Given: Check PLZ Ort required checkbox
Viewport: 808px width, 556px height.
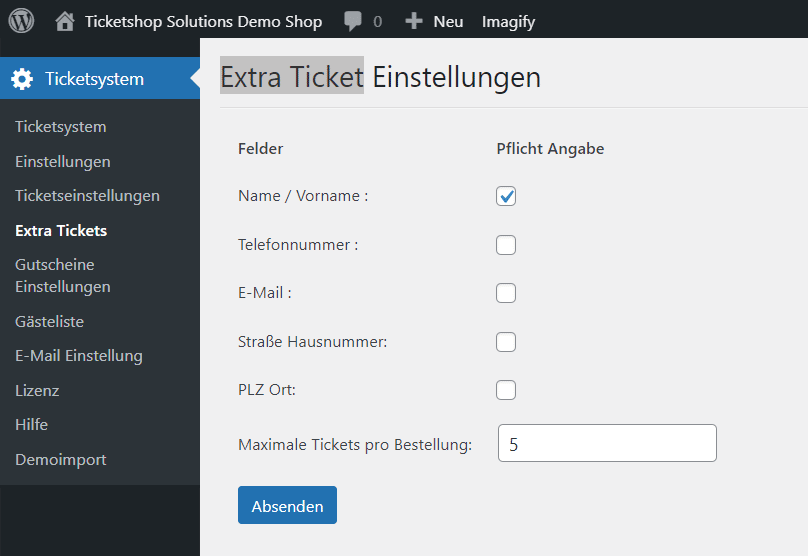Looking at the screenshot, I should tap(506, 390).
